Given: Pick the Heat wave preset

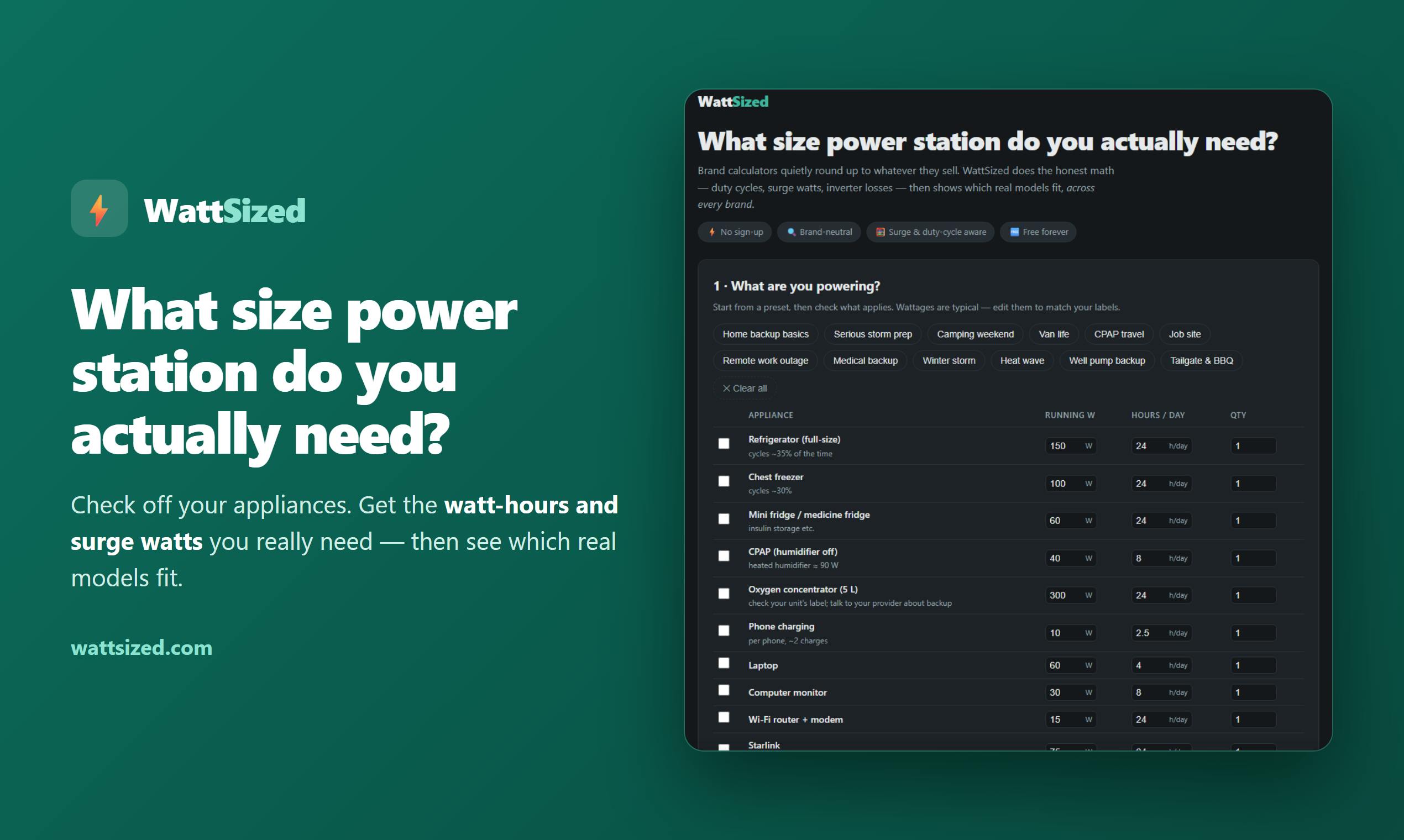Looking at the screenshot, I should (1022, 360).
